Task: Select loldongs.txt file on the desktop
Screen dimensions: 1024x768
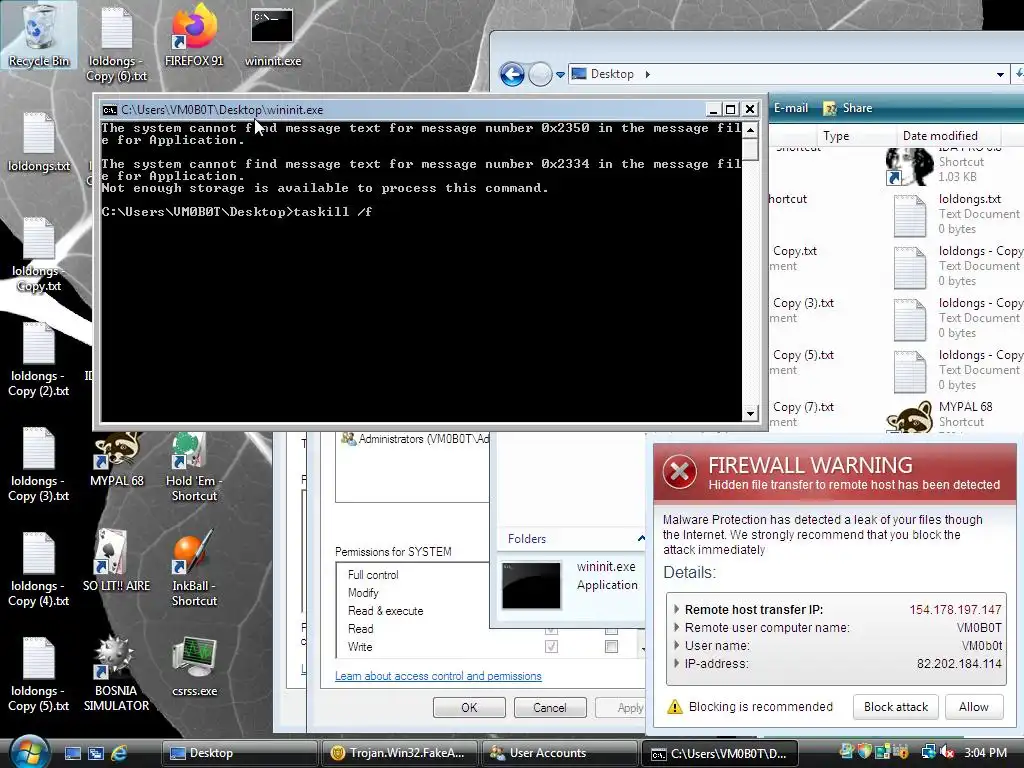Action: pos(39,142)
